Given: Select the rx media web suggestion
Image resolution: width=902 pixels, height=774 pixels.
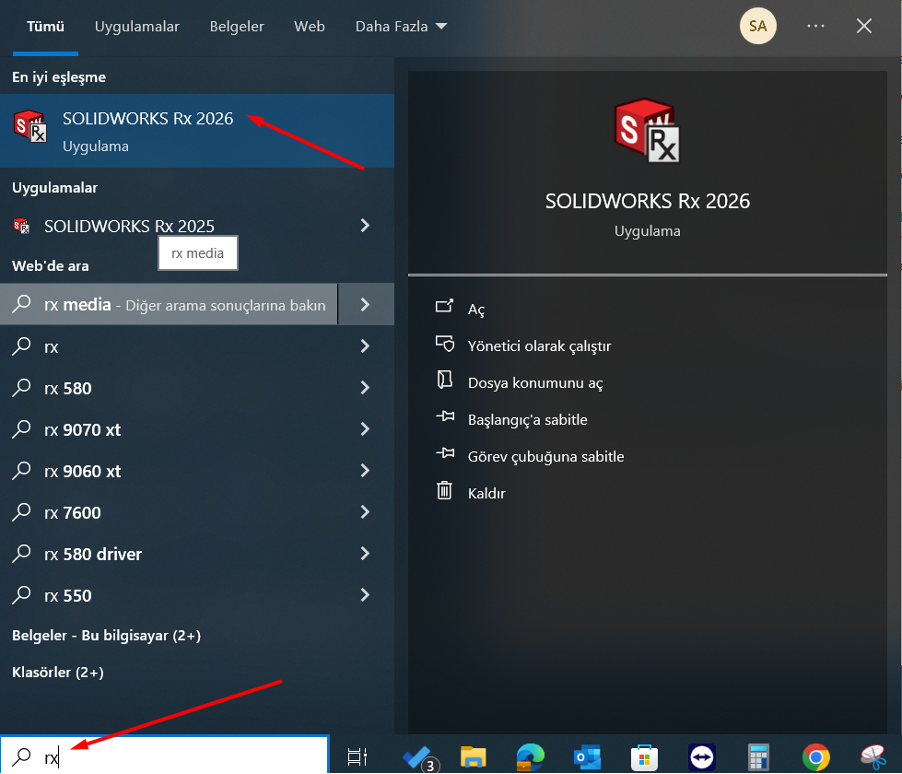Looking at the screenshot, I should point(169,304).
